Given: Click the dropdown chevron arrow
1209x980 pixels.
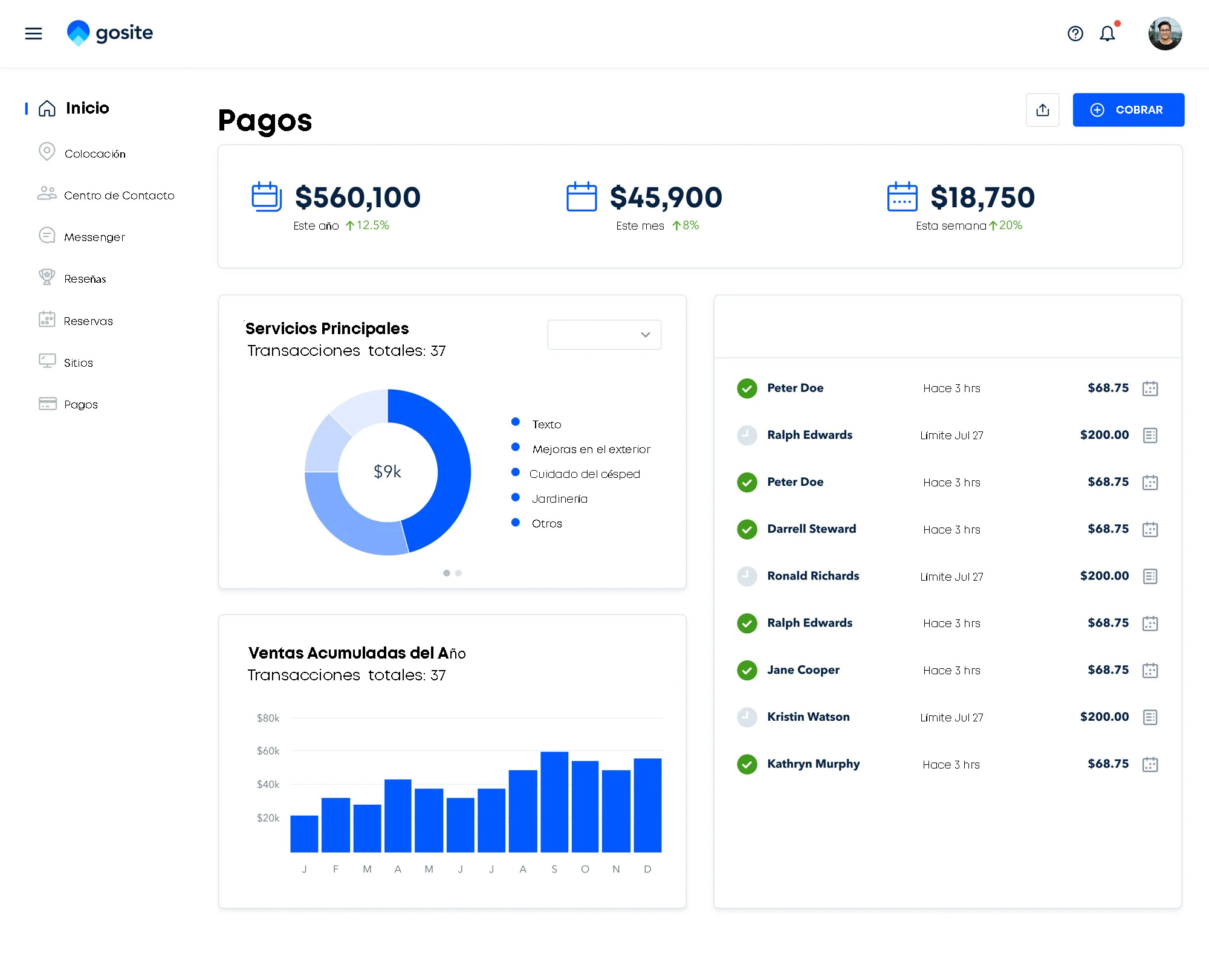Looking at the screenshot, I should [x=645, y=335].
